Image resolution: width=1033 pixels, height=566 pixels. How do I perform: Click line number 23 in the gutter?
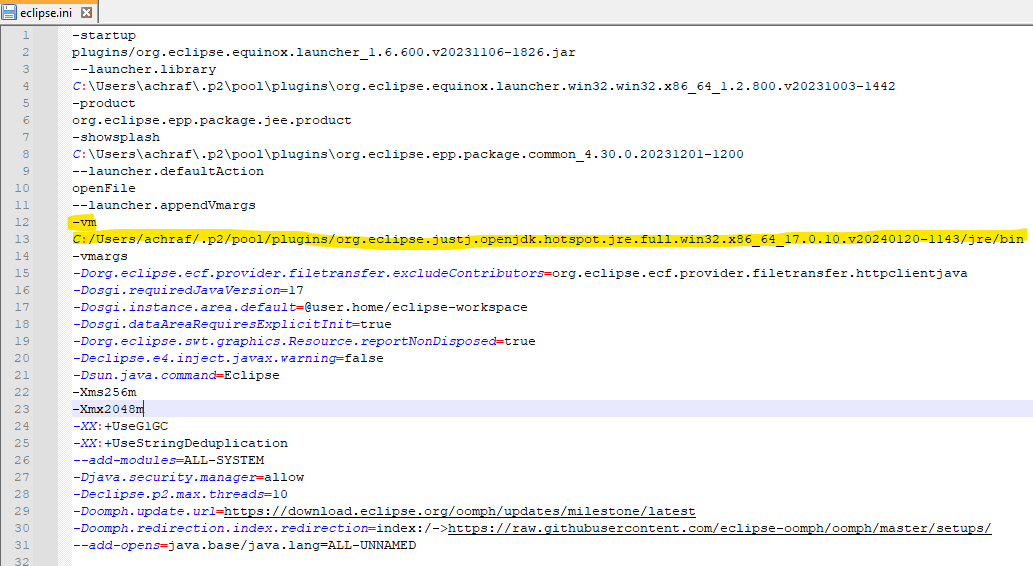point(22,409)
